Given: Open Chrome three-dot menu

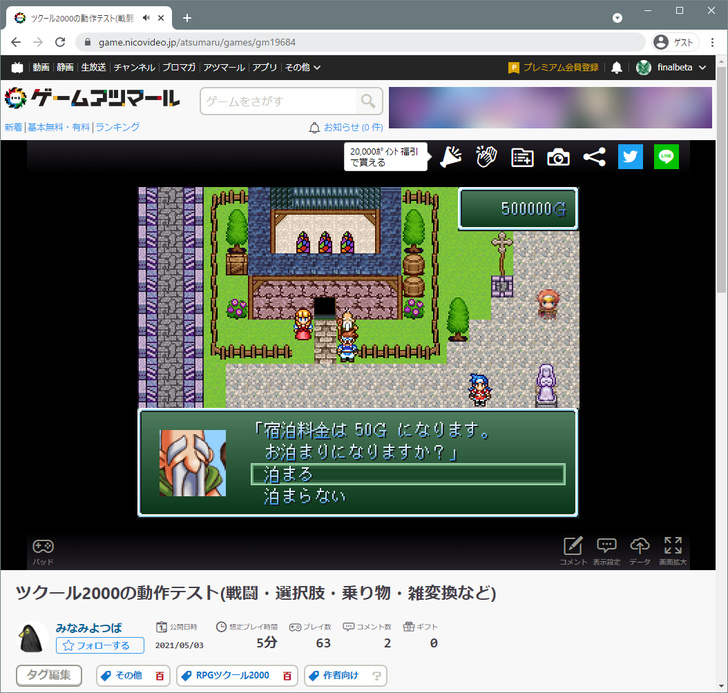Looking at the screenshot, I should pyautogui.click(x=712, y=42).
